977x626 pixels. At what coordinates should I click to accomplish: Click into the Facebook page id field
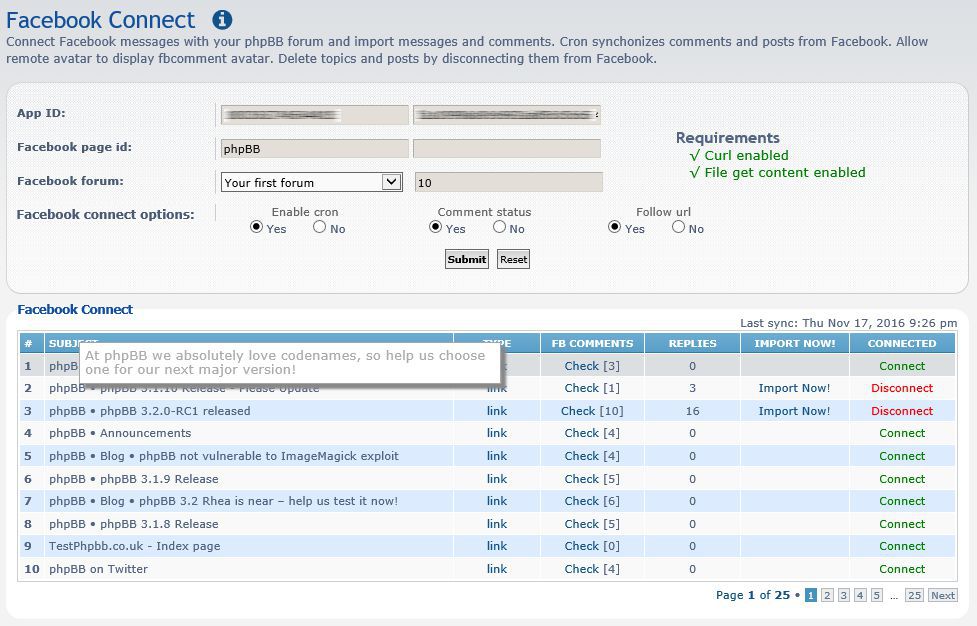coord(314,148)
